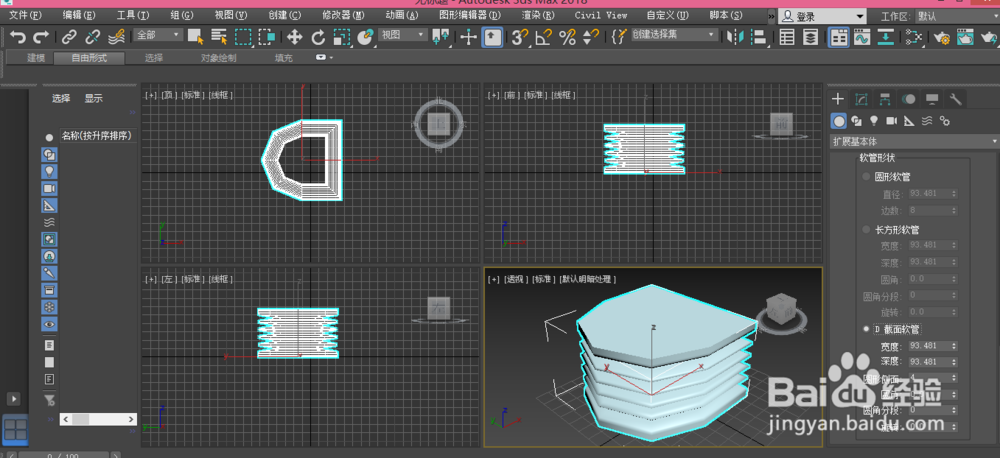Click the Undo arrow icon
Viewport: 1000px width, 458px height.
point(18,38)
